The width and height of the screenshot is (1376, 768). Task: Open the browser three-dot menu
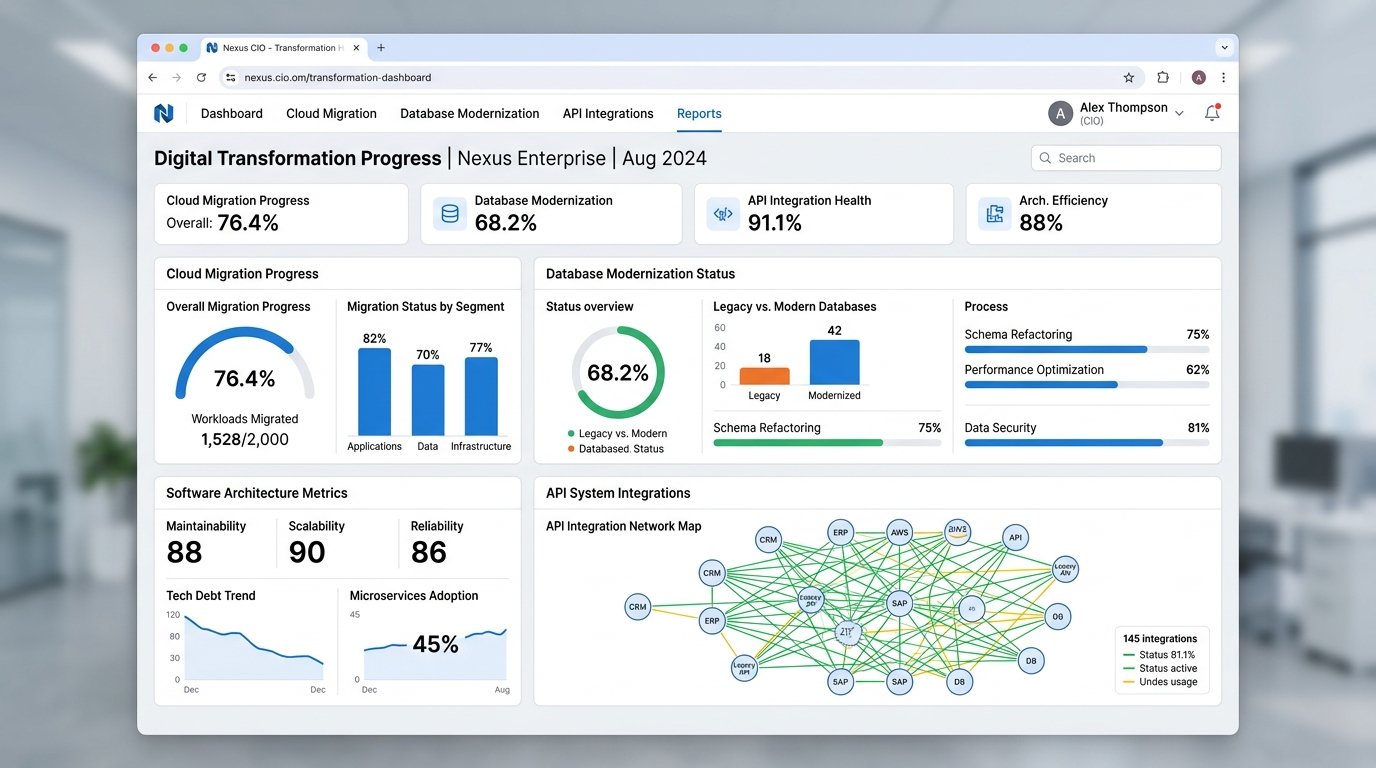(x=1223, y=77)
